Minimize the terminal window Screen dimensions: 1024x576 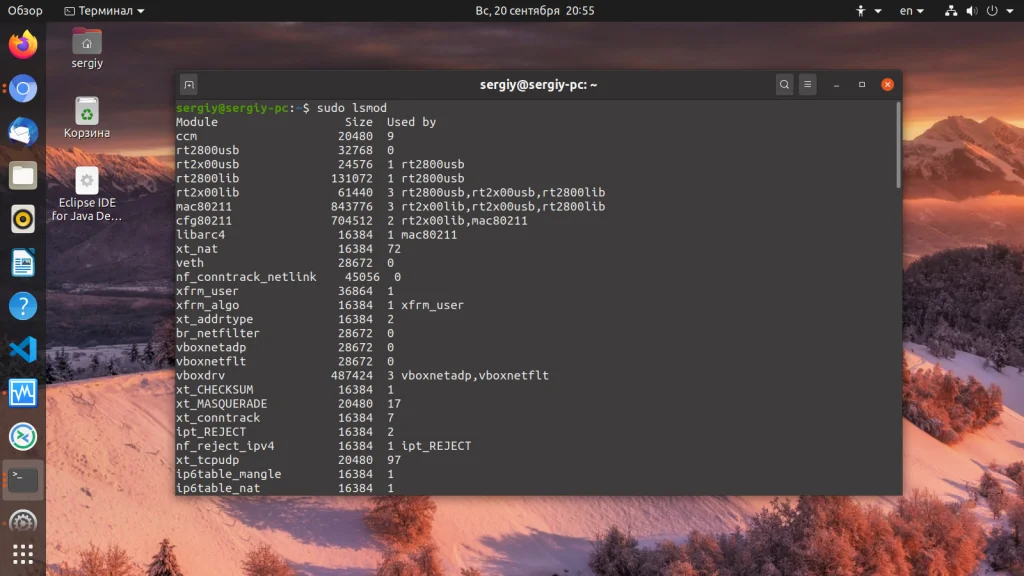pyautogui.click(x=836, y=85)
